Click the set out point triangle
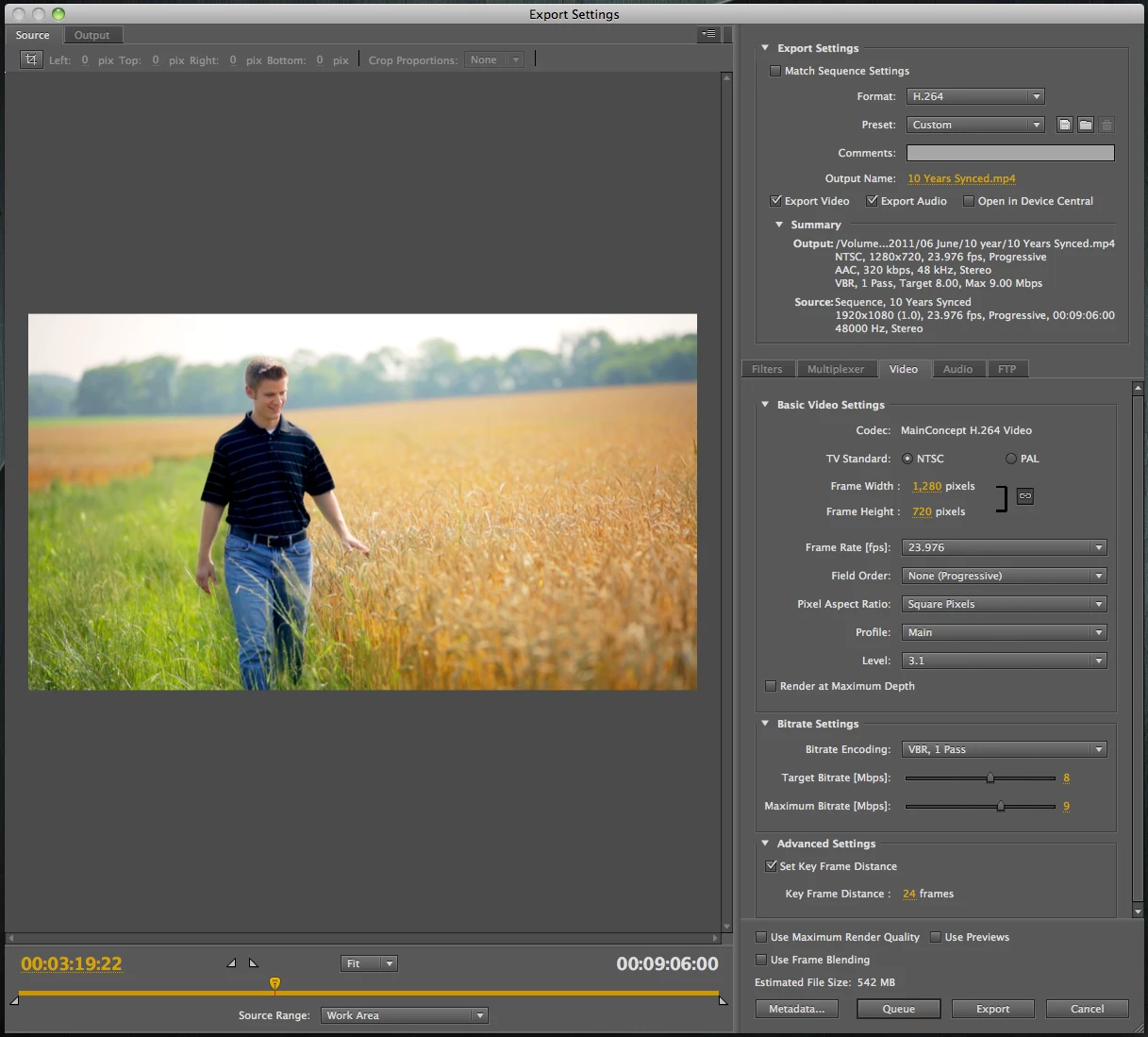The image size is (1148, 1037). click(253, 963)
